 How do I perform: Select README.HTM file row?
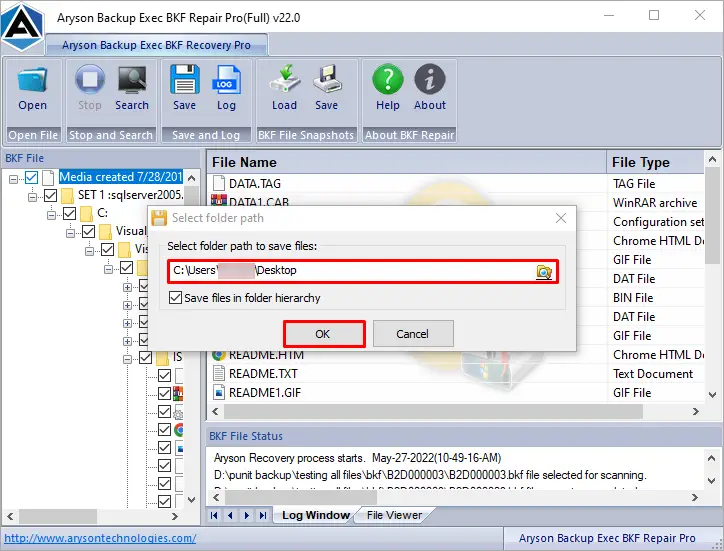(266, 355)
